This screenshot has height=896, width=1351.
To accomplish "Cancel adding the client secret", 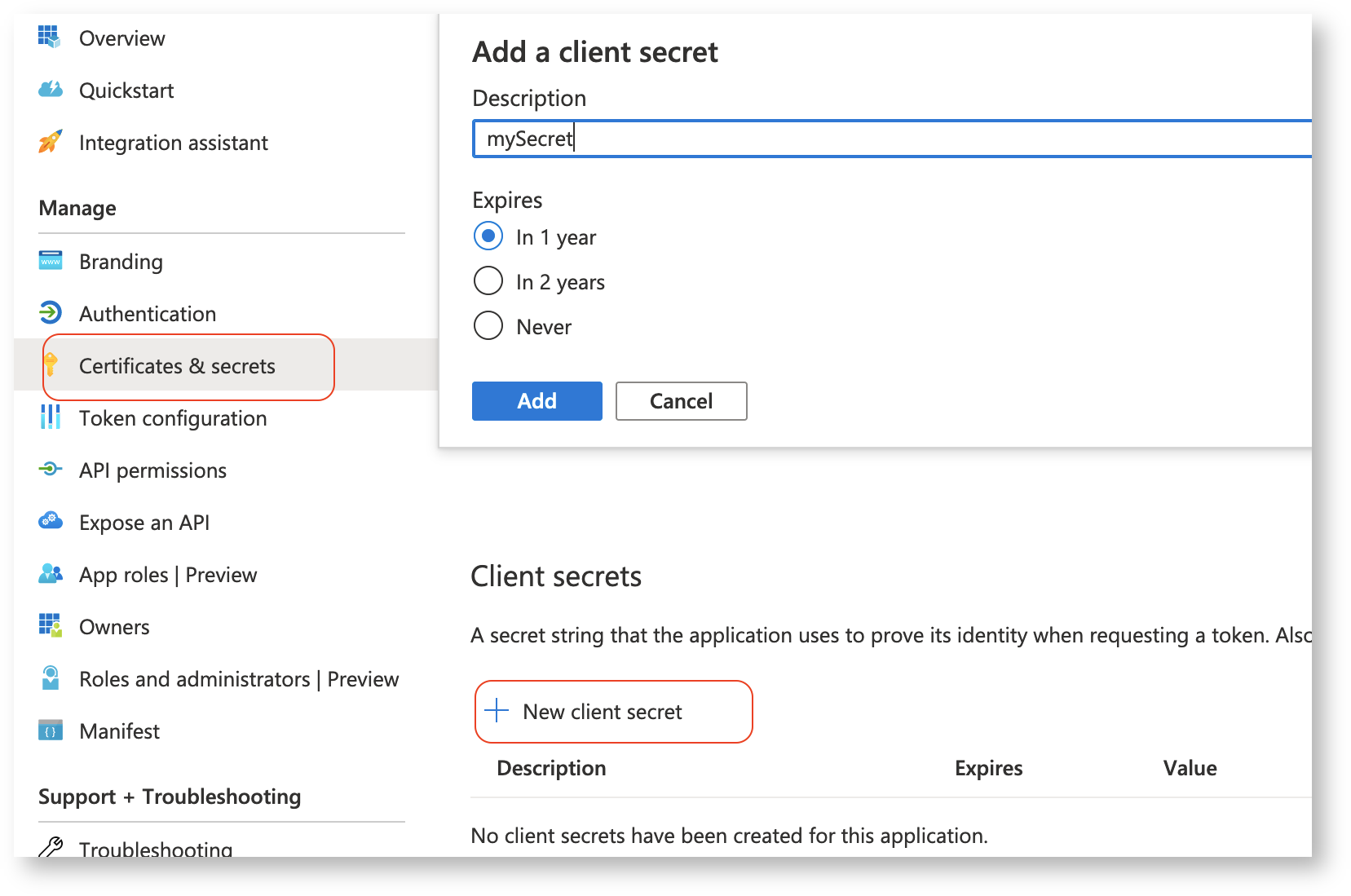I will (x=681, y=401).
